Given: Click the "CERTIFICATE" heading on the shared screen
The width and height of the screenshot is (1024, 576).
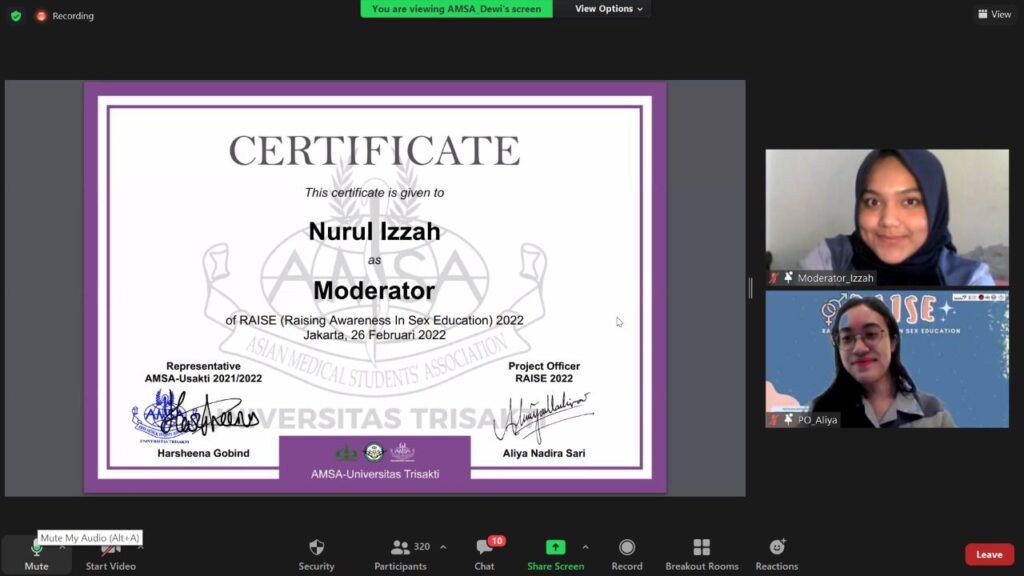Looking at the screenshot, I should (374, 150).
